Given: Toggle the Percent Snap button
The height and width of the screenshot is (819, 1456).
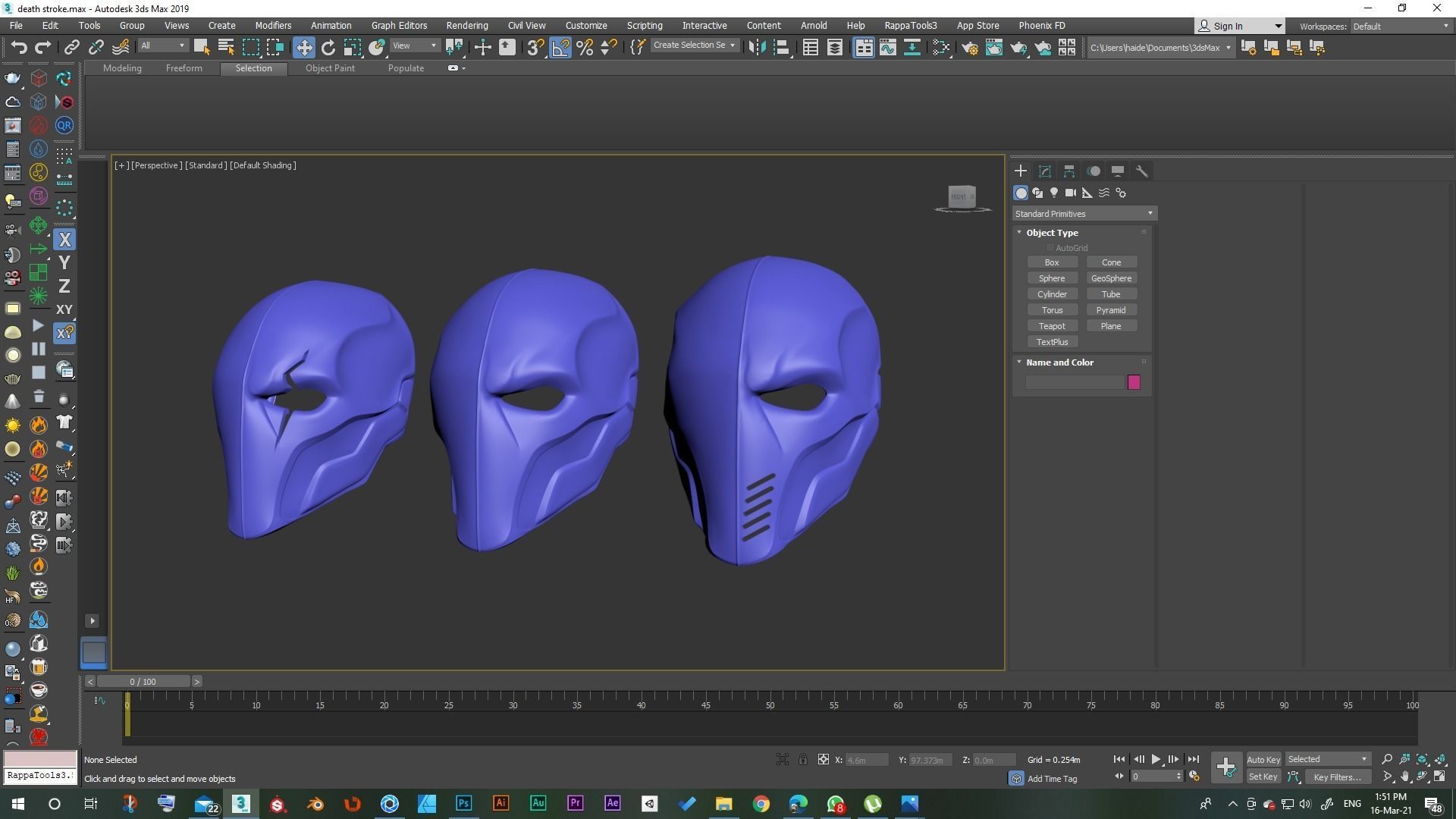Looking at the screenshot, I should tap(585, 47).
